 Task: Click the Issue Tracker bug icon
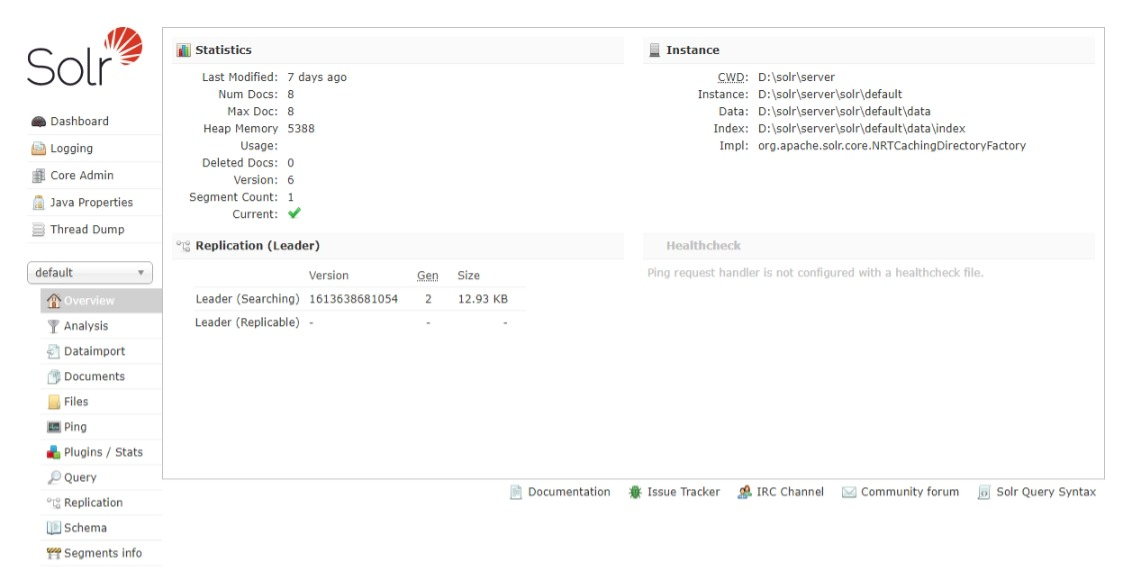point(635,492)
